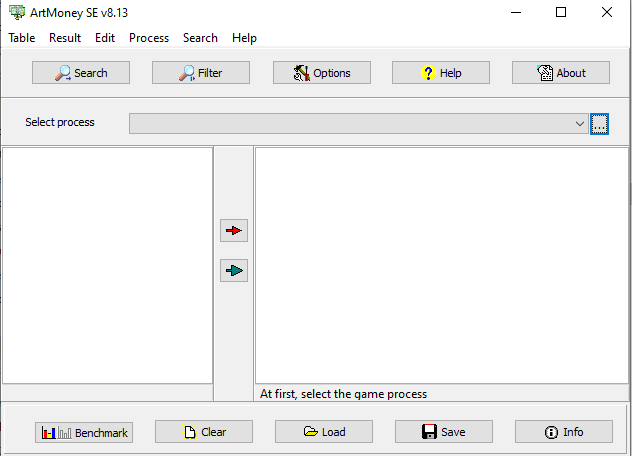632x456 pixels.
Task: Maximize the ArtMoney window
Action: click(x=561, y=12)
